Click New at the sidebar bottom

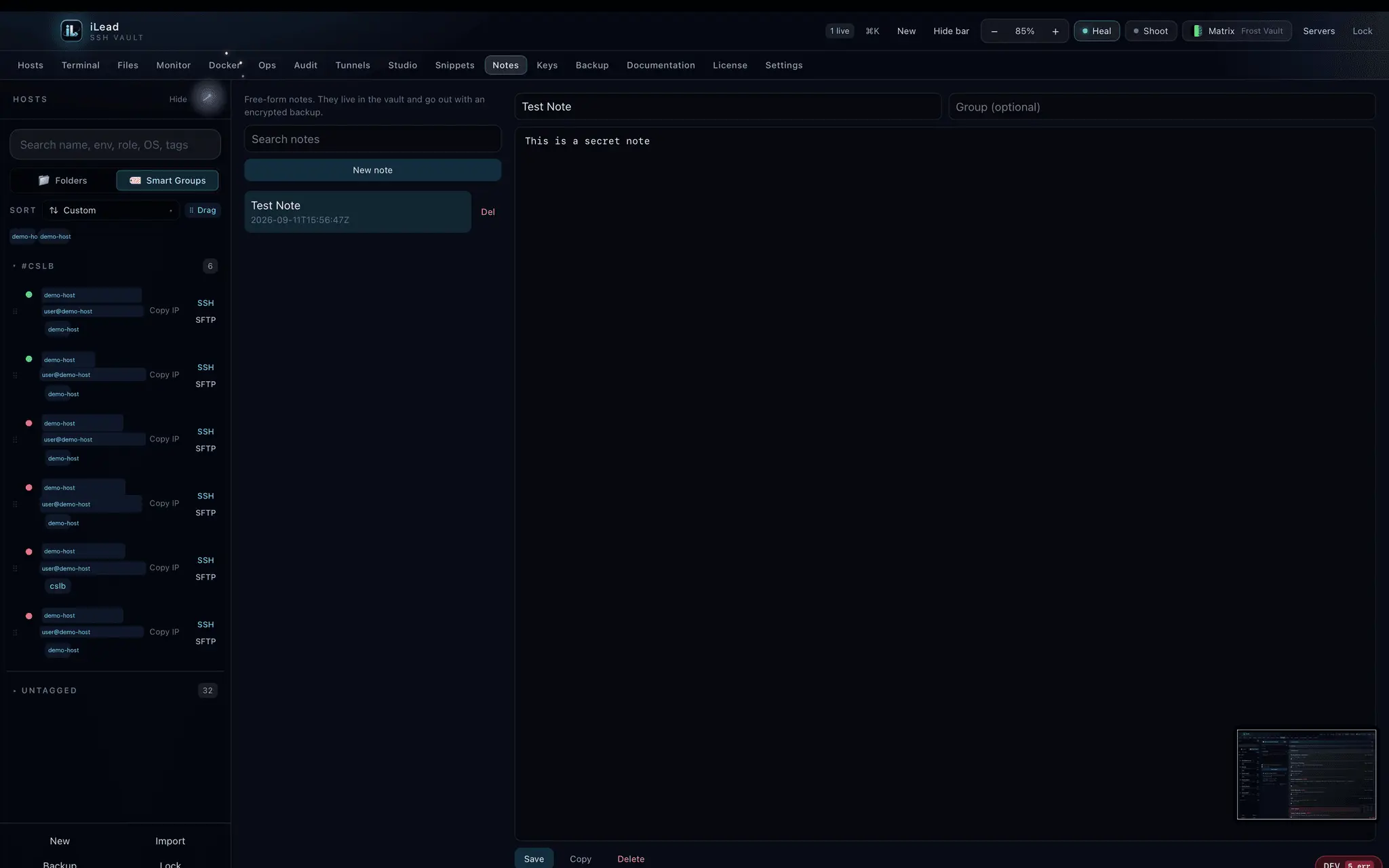(x=60, y=841)
